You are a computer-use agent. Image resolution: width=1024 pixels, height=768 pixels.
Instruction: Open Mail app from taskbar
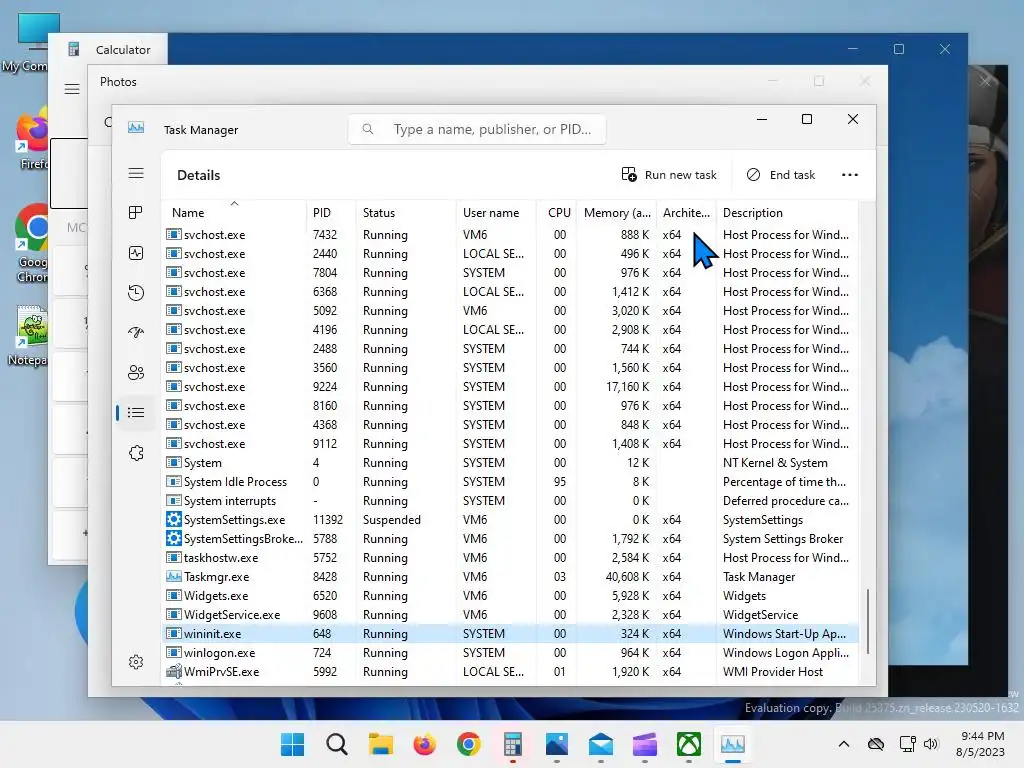pyautogui.click(x=601, y=744)
